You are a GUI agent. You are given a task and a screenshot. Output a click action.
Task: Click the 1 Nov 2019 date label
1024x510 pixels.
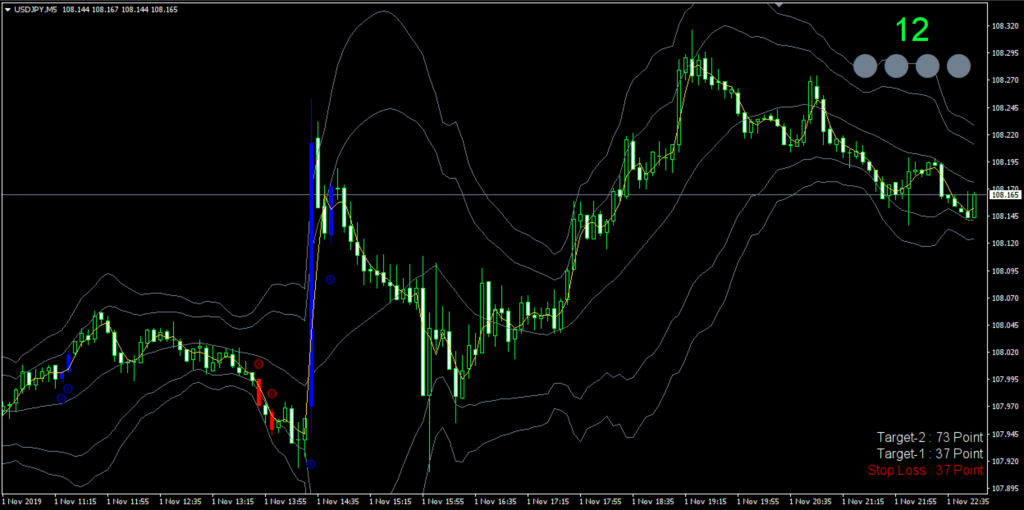coord(22,500)
